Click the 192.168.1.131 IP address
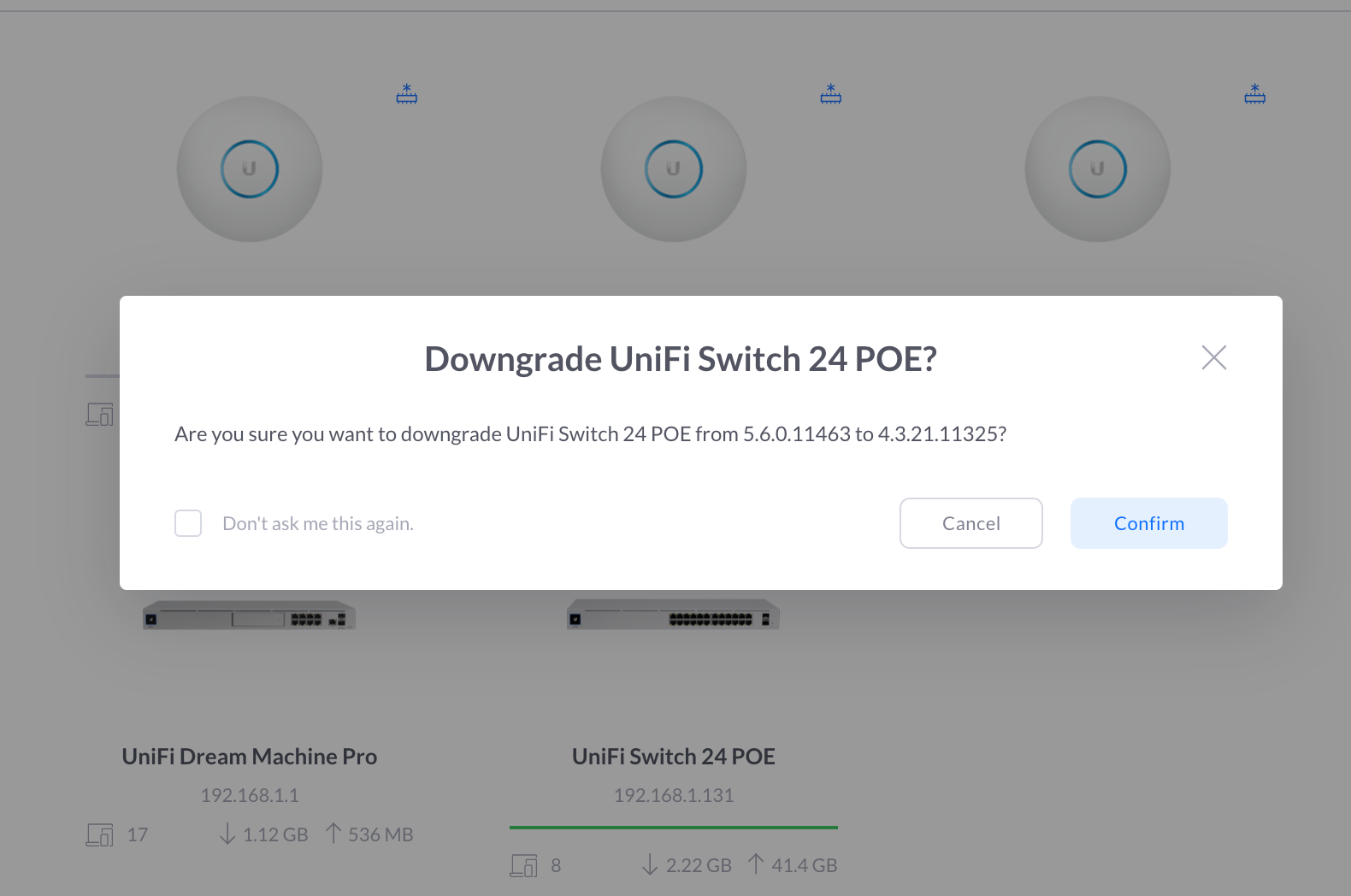Image resolution: width=1351 pixels, height=896 pixels. (x=674, y=795)
